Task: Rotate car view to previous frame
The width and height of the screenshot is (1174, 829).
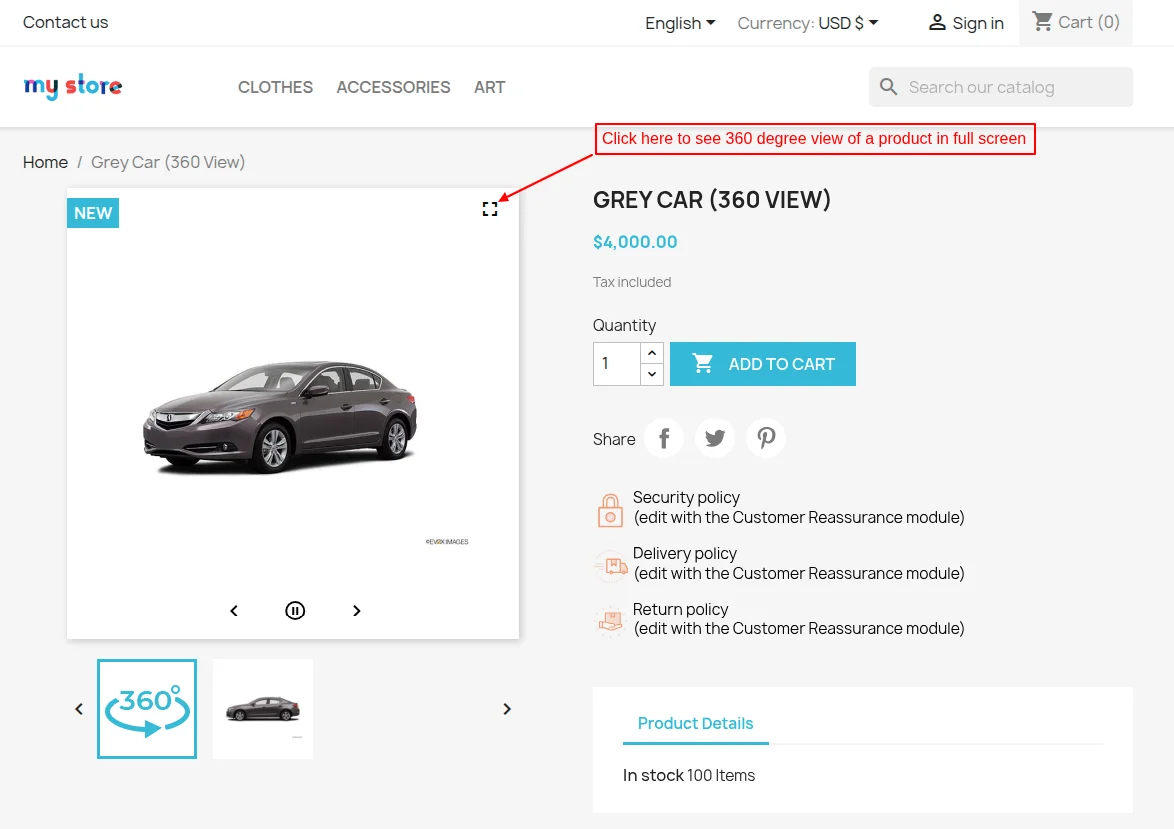Action: (234, 610)
